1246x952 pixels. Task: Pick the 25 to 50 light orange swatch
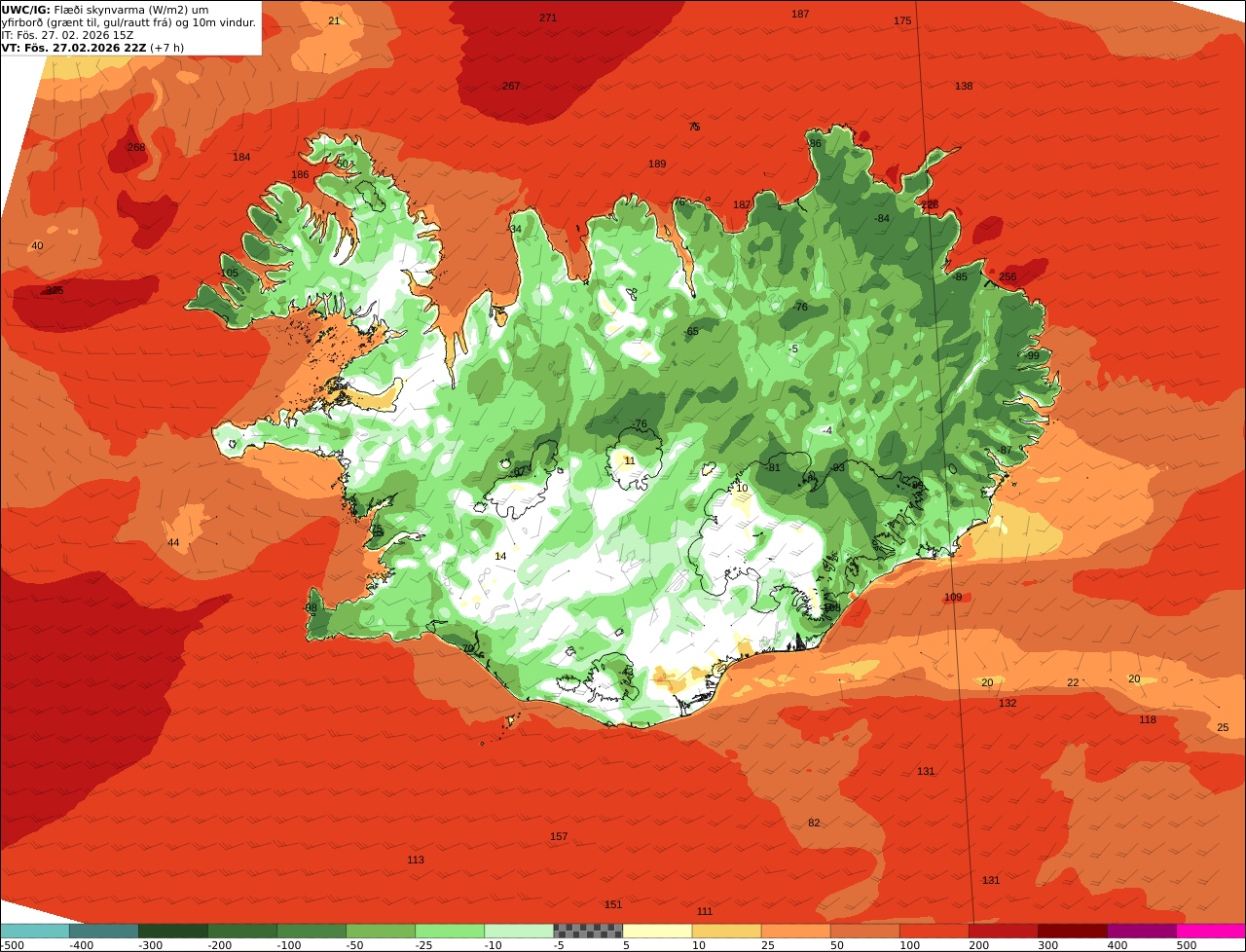tap(795, 931)
